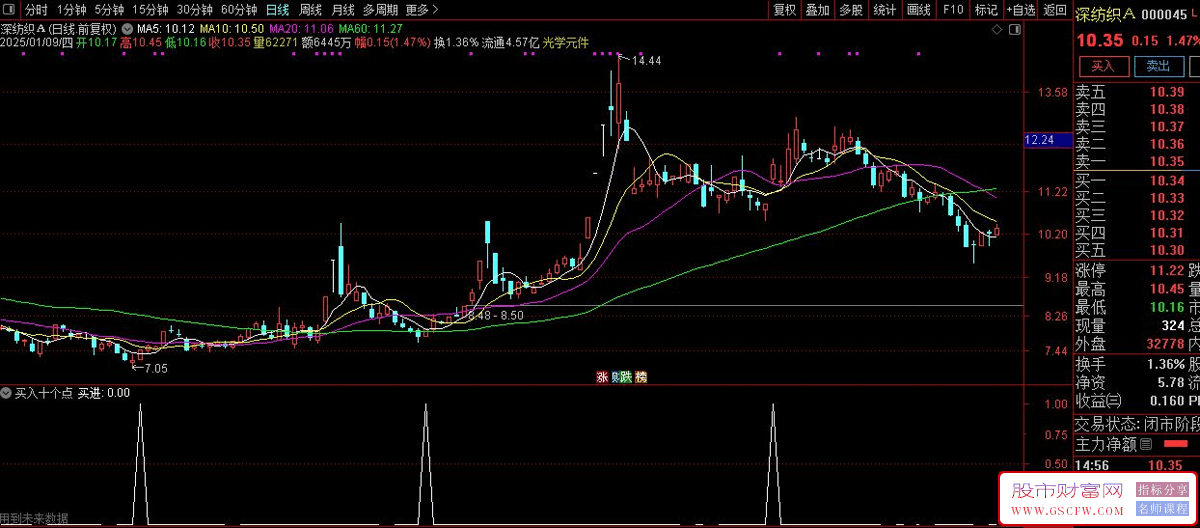Click the 榜 marker icon under the chart
1200x528 pixels.
click(641, 377)
